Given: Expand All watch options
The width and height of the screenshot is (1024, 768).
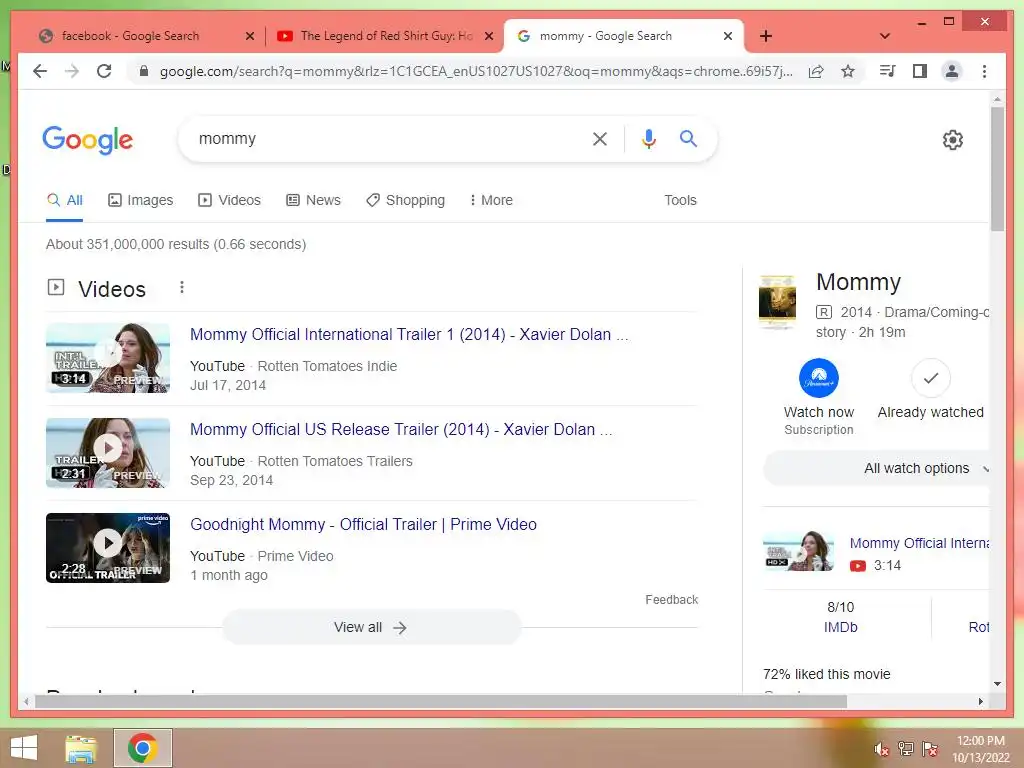Looking at the screenshot, I should coord(876,468).
